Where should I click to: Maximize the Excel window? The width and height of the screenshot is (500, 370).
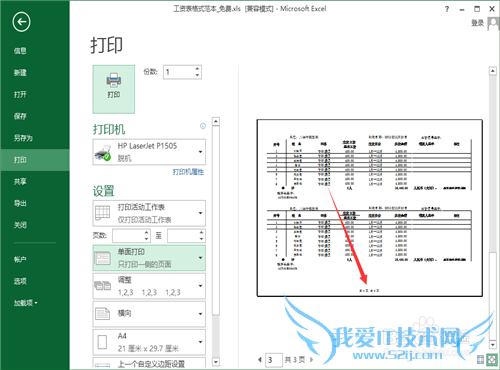(x=477, y=9)
